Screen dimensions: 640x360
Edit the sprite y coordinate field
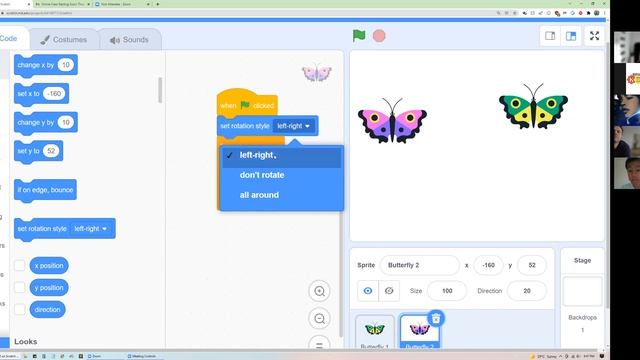click(531, 265)
